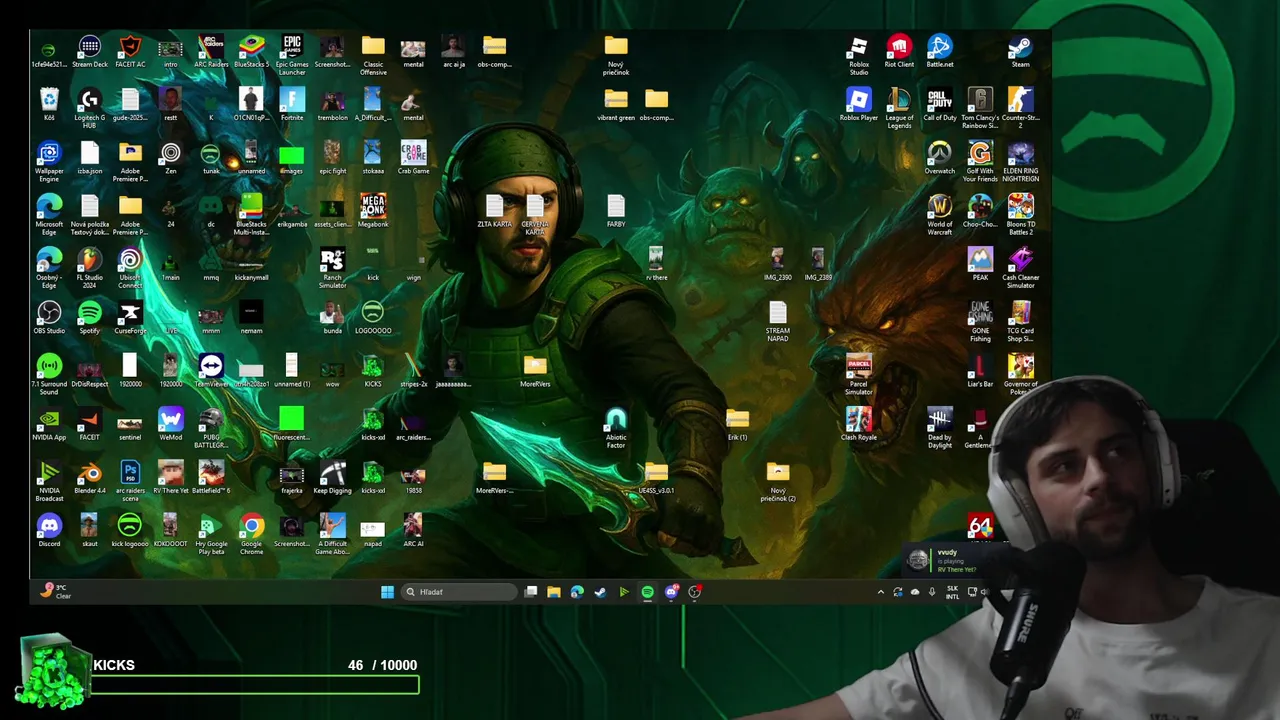The height and width of the screenshot is (720, 1280).
Task: Open the Stream Deck desktop shortcut
Action: [x=89, y=52]
